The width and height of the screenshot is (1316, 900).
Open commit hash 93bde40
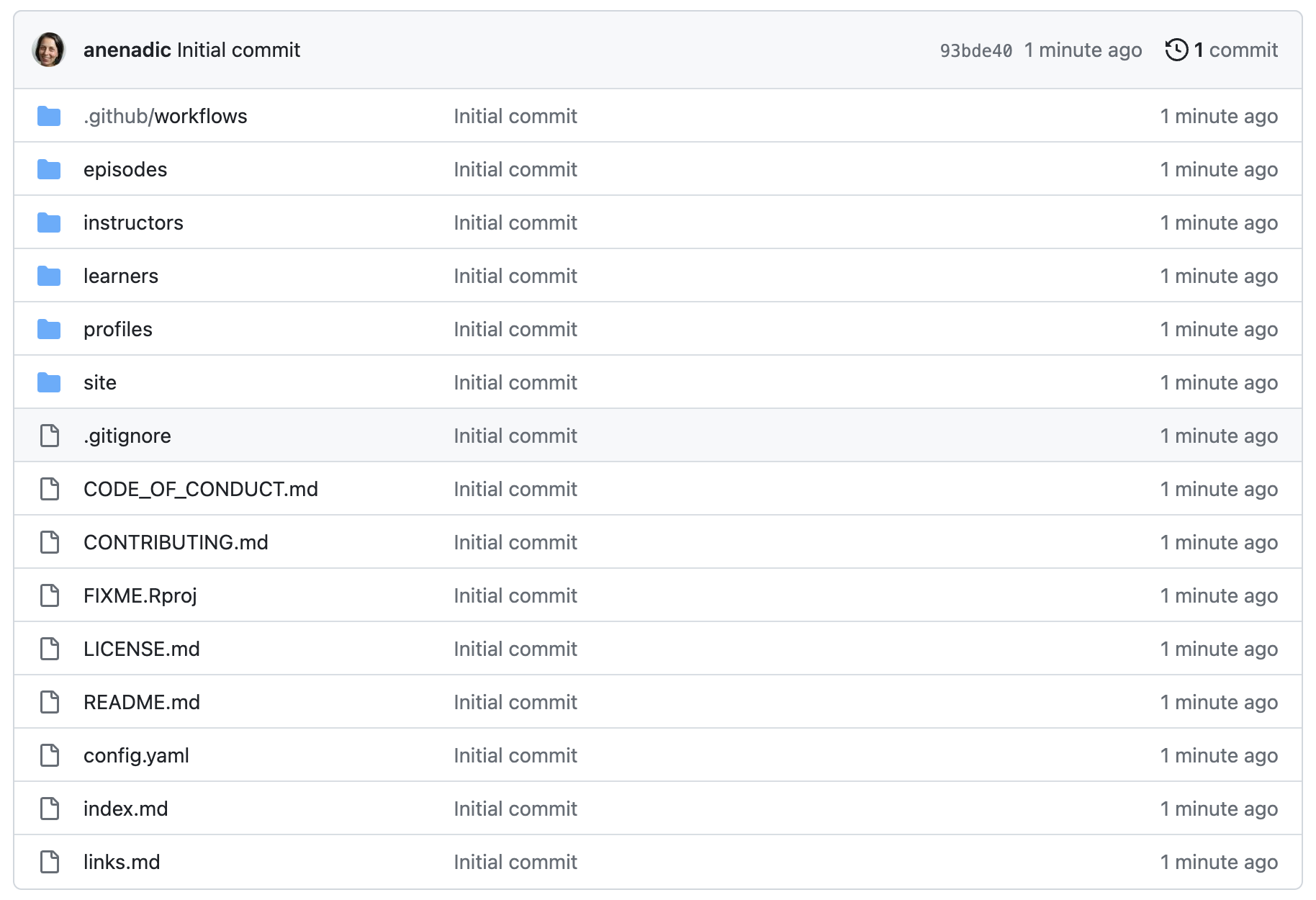click(x=975, y=50)
